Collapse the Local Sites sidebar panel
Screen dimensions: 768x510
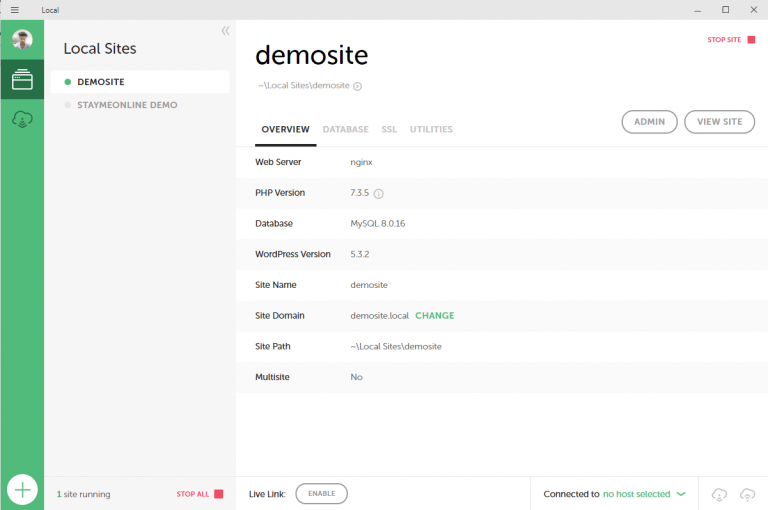[x=225, y=31]
